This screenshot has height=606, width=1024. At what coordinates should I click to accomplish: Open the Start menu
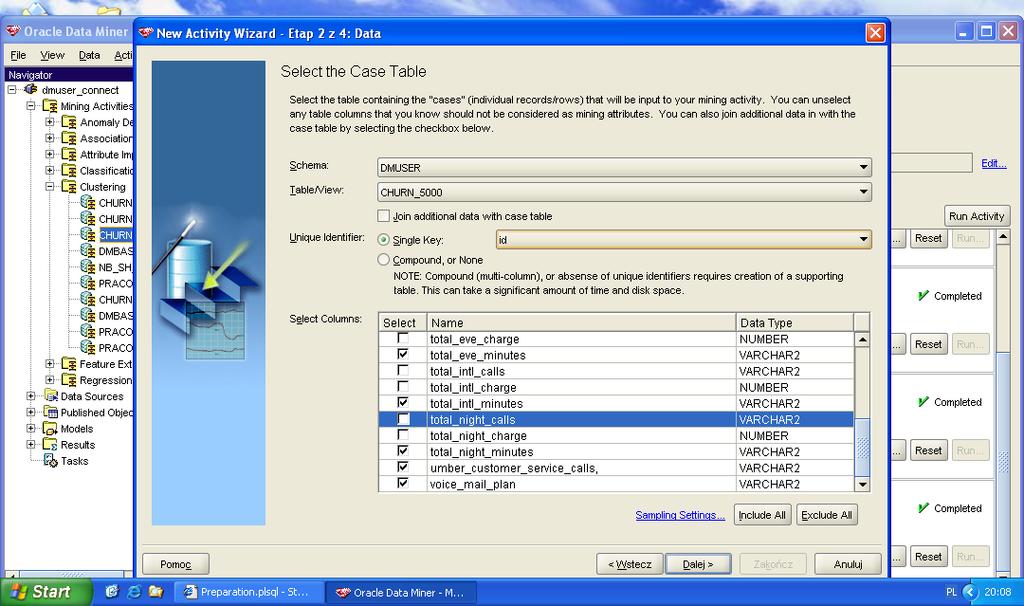46,592
